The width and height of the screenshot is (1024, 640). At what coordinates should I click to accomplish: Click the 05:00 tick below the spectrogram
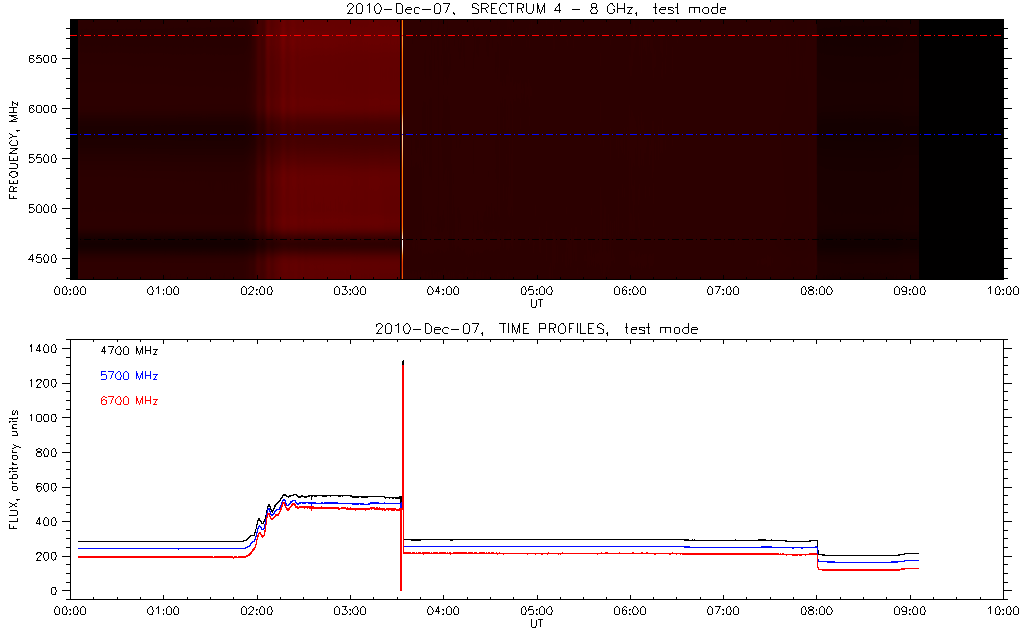coord(536,291)
